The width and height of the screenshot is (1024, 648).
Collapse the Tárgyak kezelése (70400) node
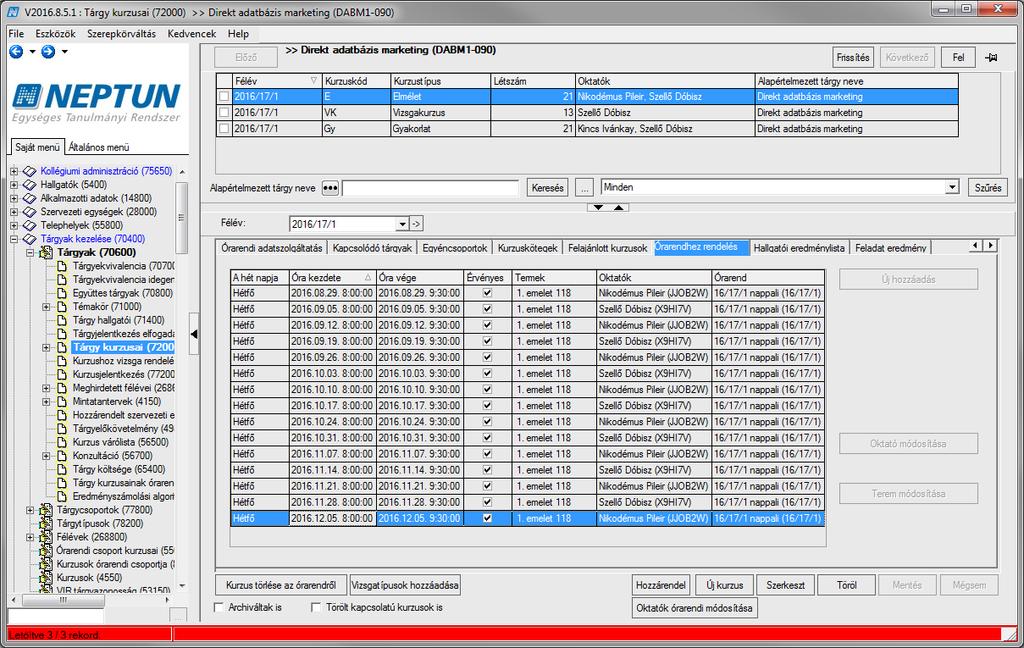click(x=14, y=239)
